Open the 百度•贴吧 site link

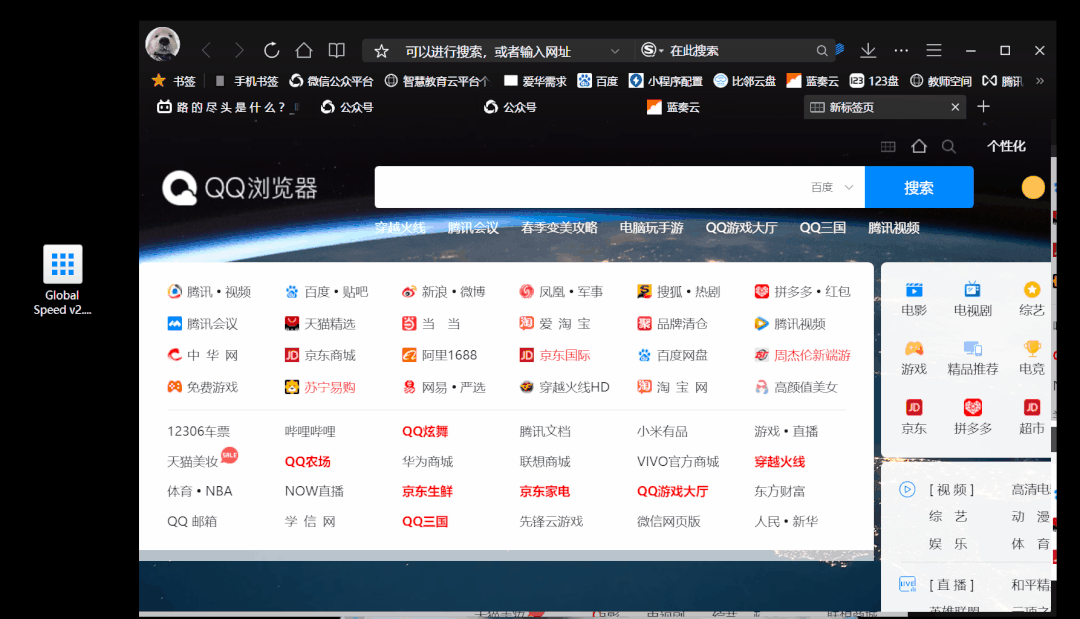pyautogui.click(x=326, y=292)
